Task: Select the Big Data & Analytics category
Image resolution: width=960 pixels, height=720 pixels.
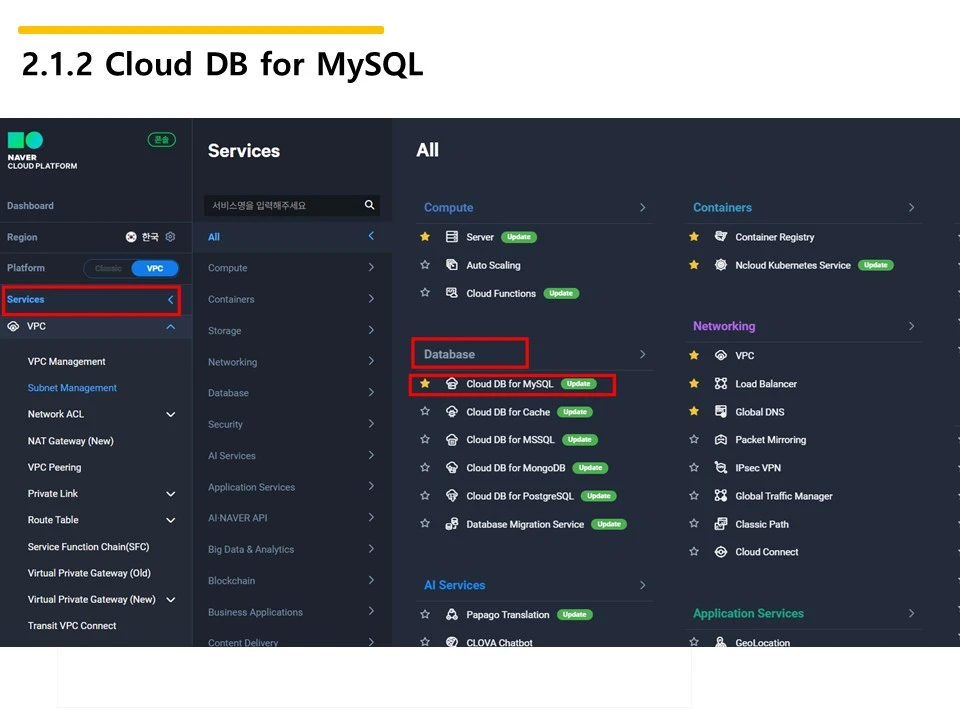Action: pos(292,549)
